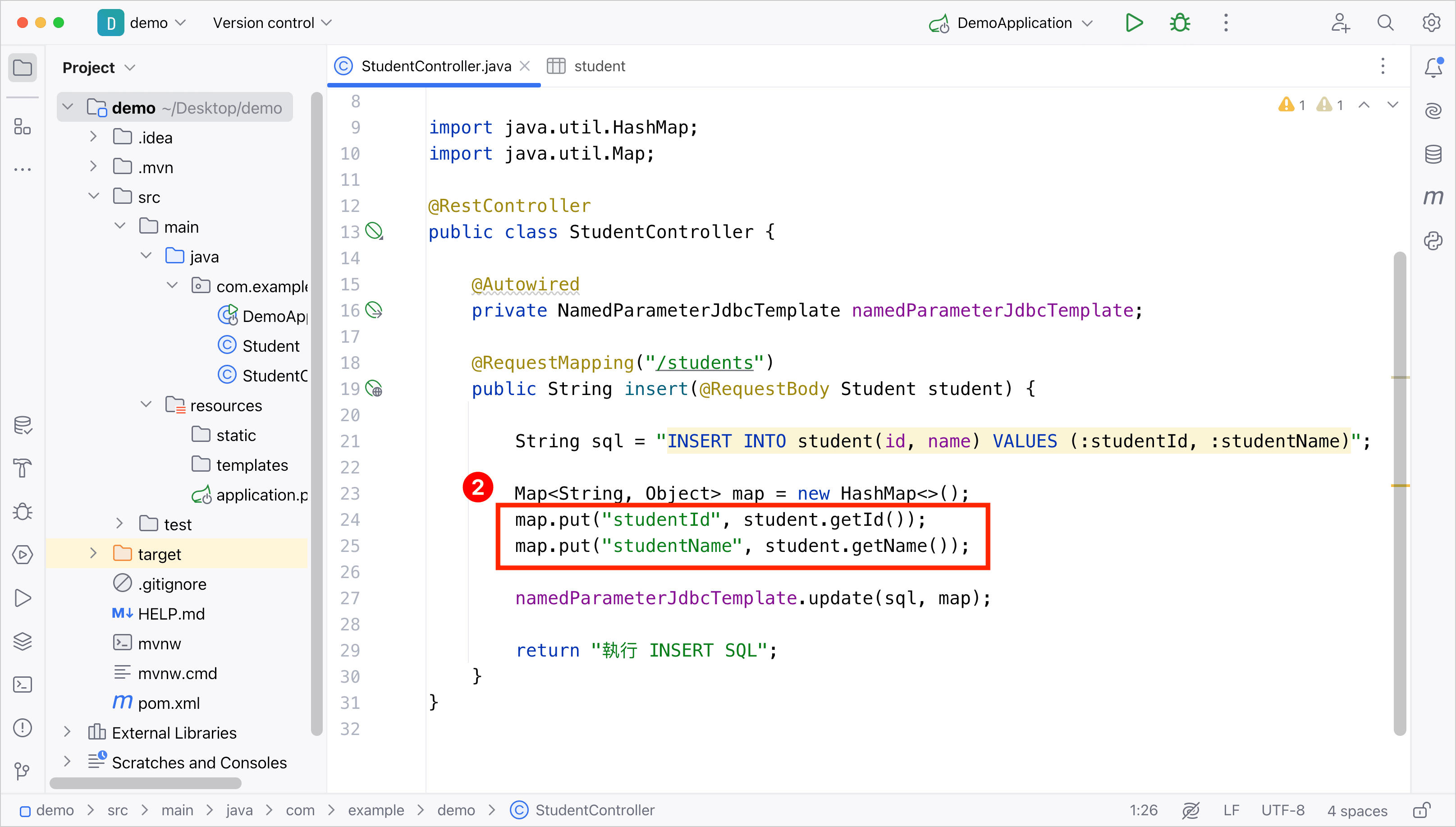Open the Structure tool window icon
The height and width of the screenshot is (827, 1456).
click(x=23, y=126)
